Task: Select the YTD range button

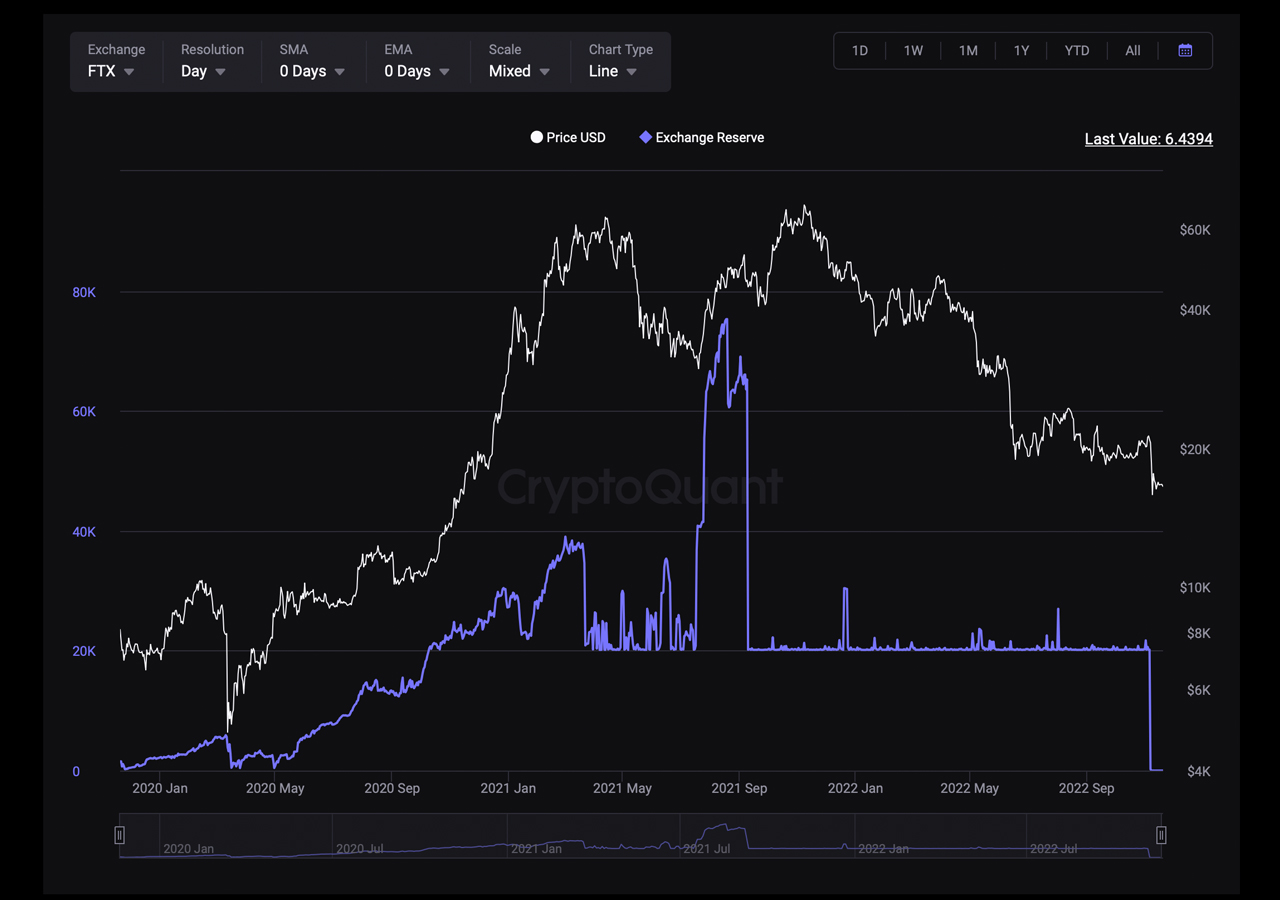Action: 1077,51
